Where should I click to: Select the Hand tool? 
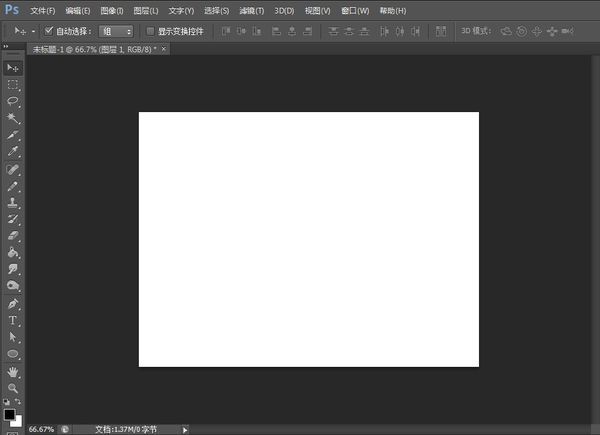[x=13, y=371]
